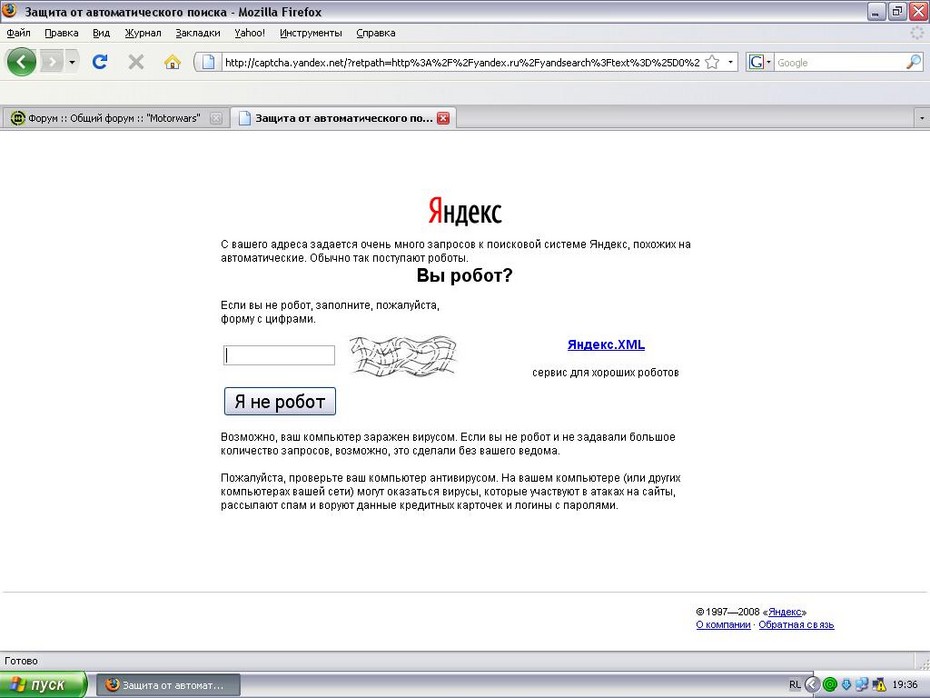This screenshot has width=930, height=698.
Task: Open the list-all-tabs dropdown arrow
Action: (921, 118)
